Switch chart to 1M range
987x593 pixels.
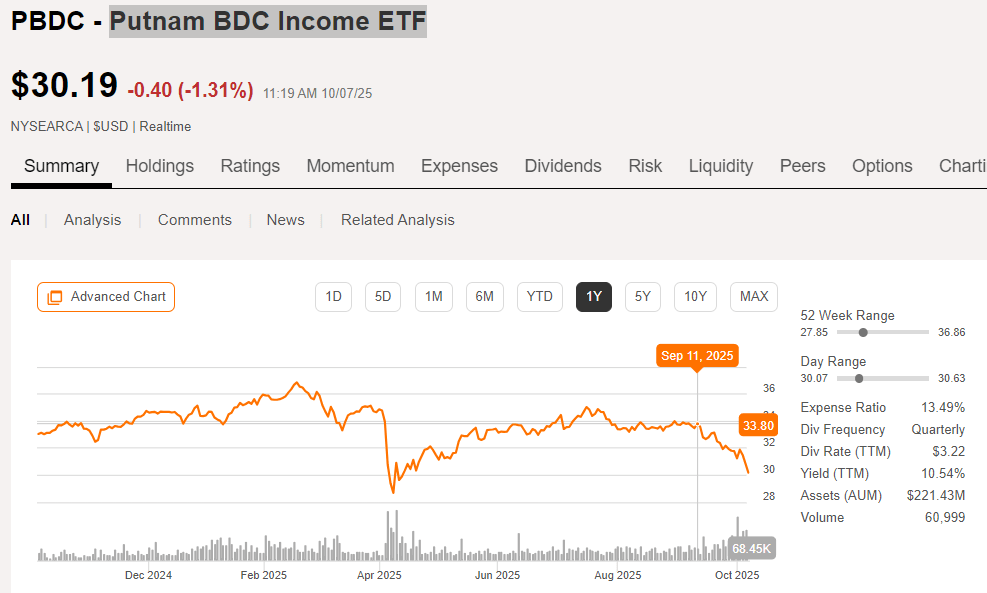pos(434,297)
